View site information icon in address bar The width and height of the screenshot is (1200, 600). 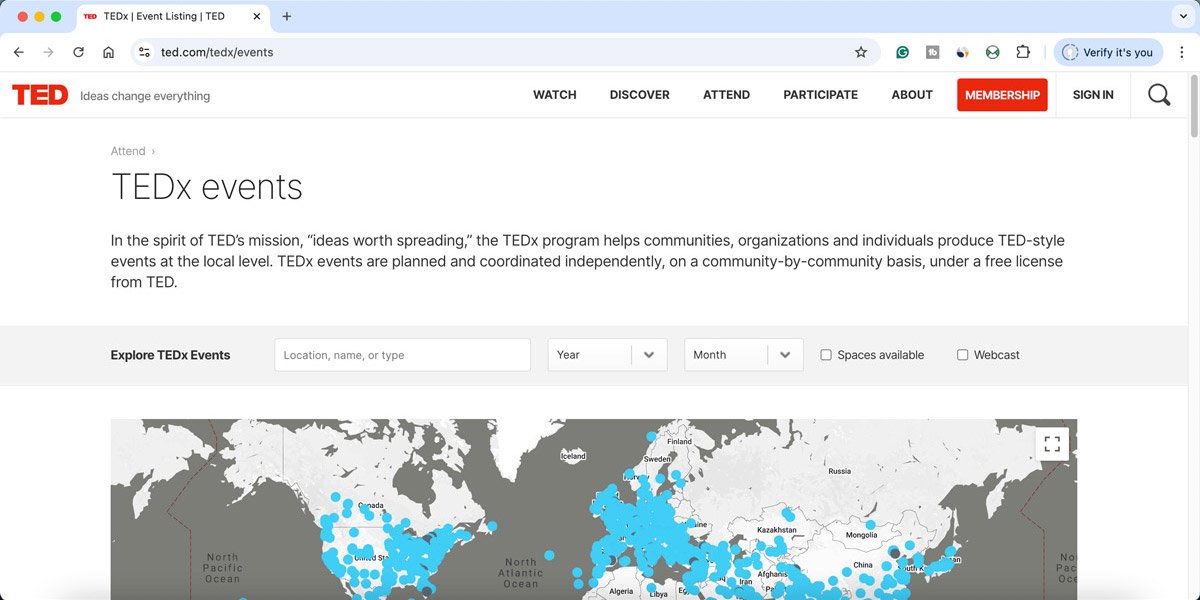tap(144, 52)
